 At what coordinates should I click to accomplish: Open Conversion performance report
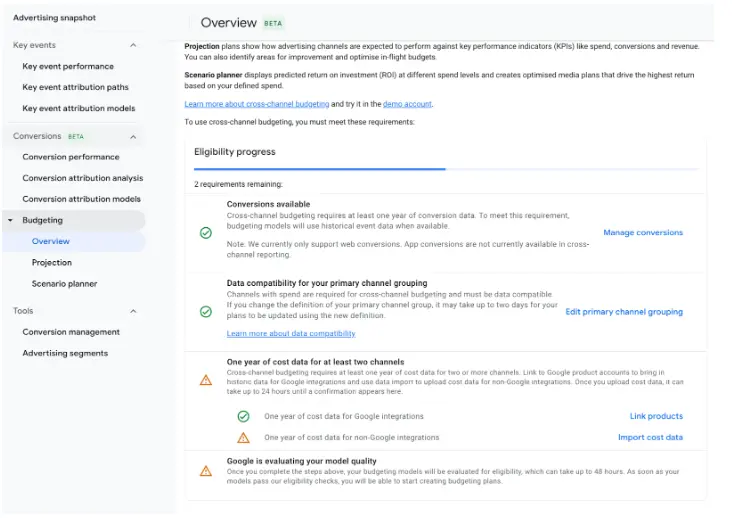(x=71, y=157)
